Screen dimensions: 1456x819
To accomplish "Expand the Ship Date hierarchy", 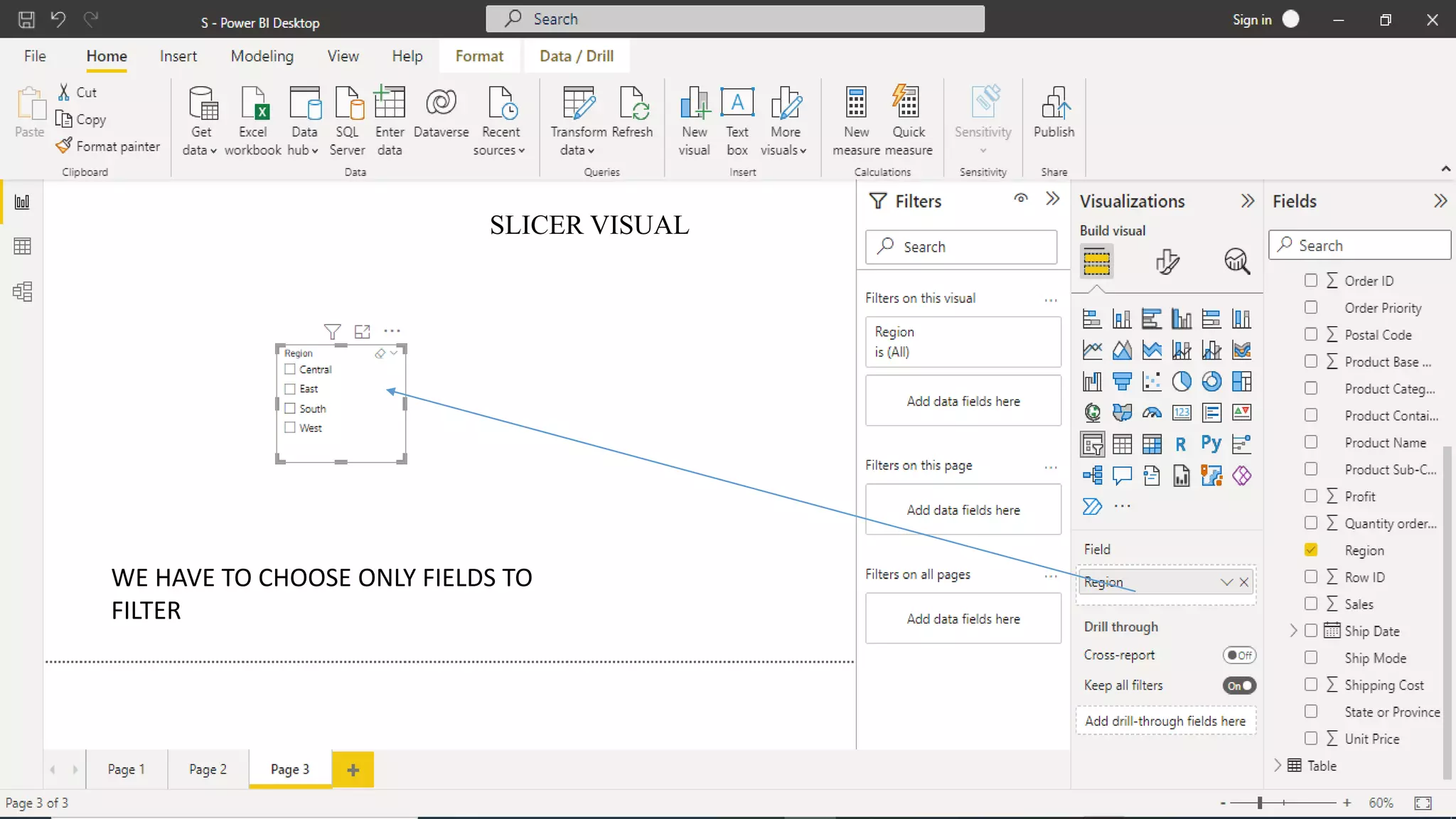I will (1293, 631).
